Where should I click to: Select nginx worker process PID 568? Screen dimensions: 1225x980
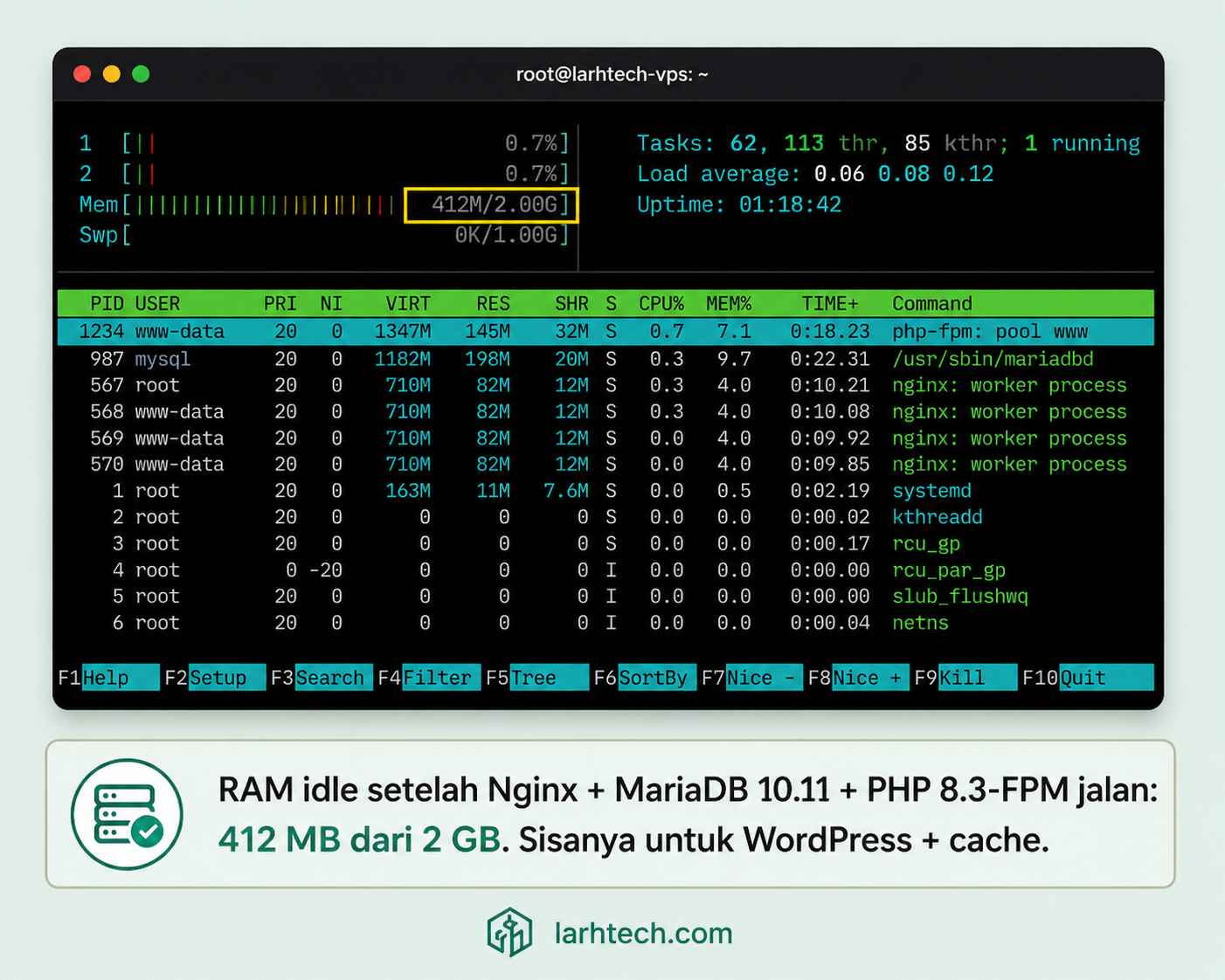point(606,411)
